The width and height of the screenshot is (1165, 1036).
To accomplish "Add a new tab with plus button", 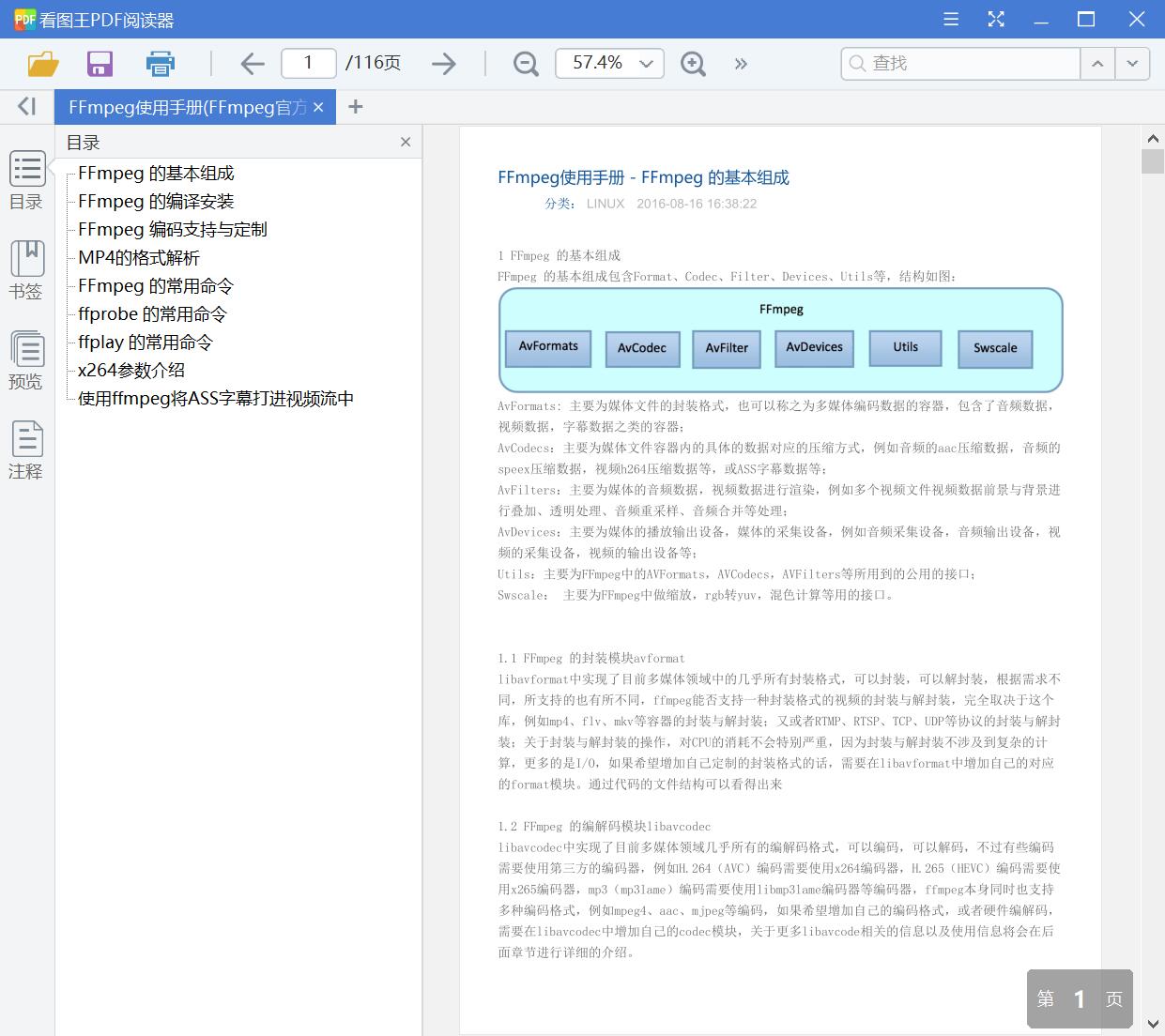I will coord(355,107).
